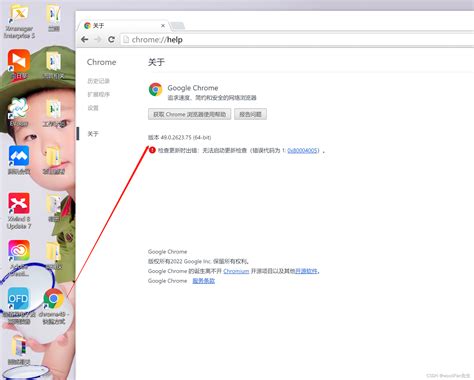Open the 开源软件 link
The height and width of the screenshot is (380, 474).
306,271
